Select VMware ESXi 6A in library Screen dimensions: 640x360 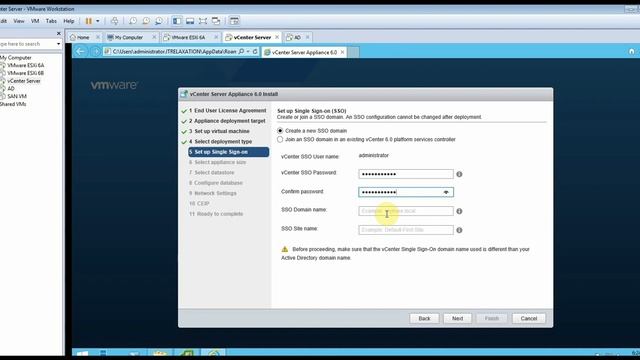(26, 65)
